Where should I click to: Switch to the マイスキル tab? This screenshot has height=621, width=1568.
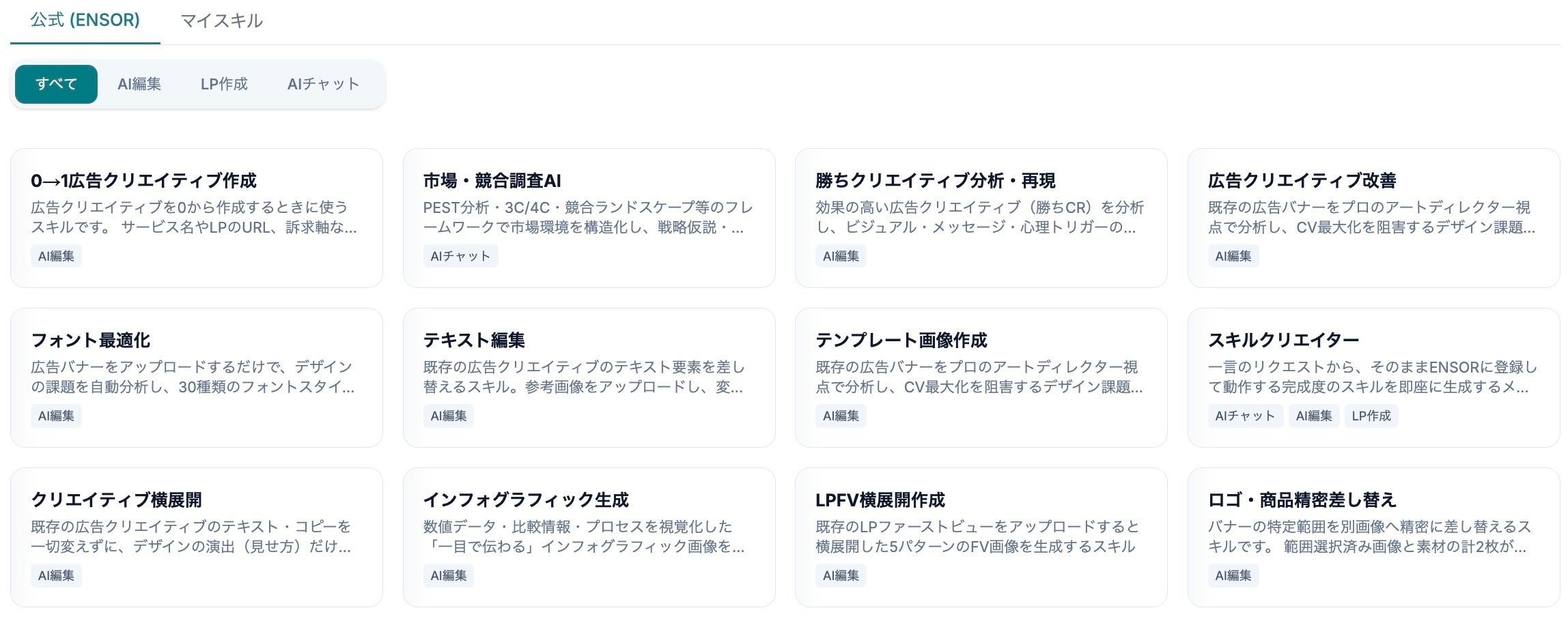pos(221,21)
